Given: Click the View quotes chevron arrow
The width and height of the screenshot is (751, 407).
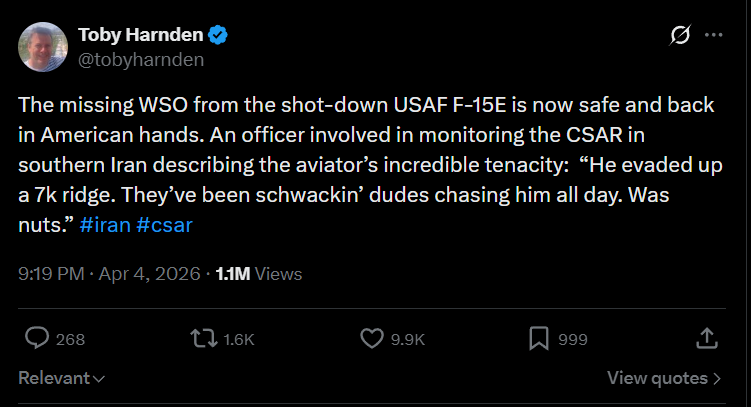Looking at the screenshot, I should [717, 379].
